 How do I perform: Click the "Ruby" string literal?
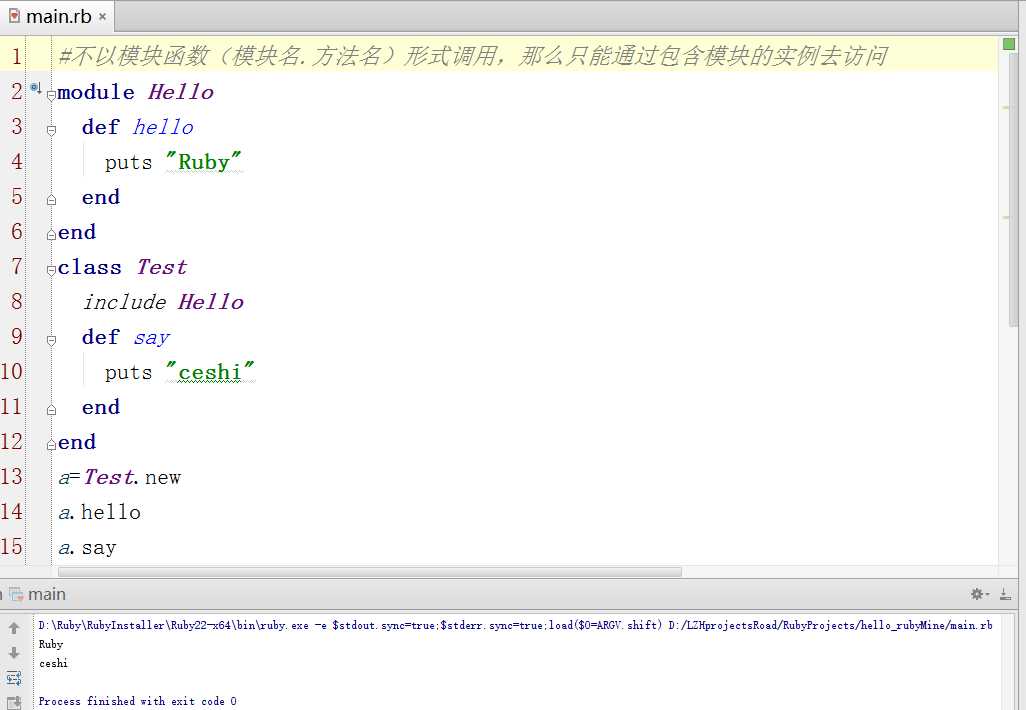203,162
